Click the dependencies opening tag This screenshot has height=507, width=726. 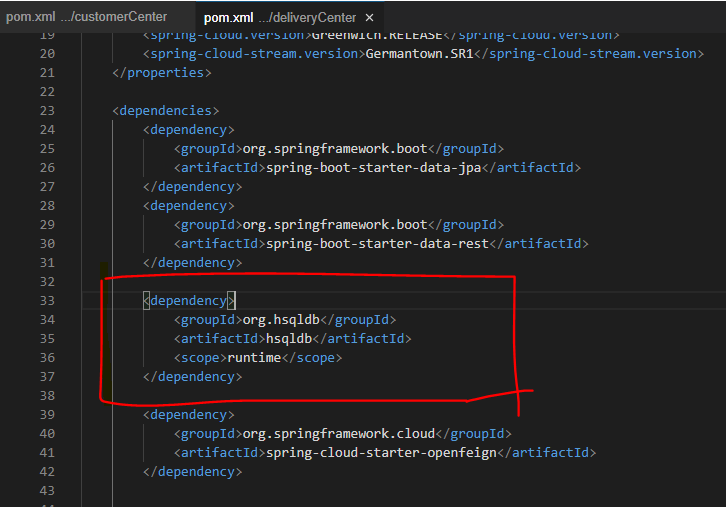tap(166, 111)
